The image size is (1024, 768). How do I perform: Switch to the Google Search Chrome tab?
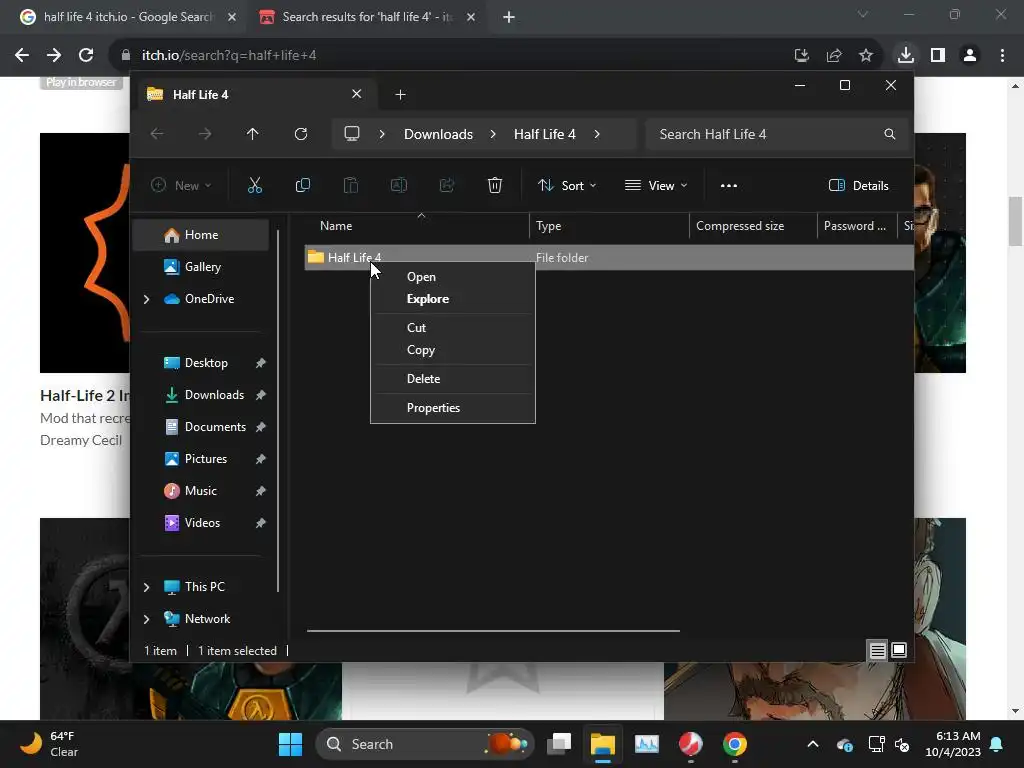tap(127, 17)
